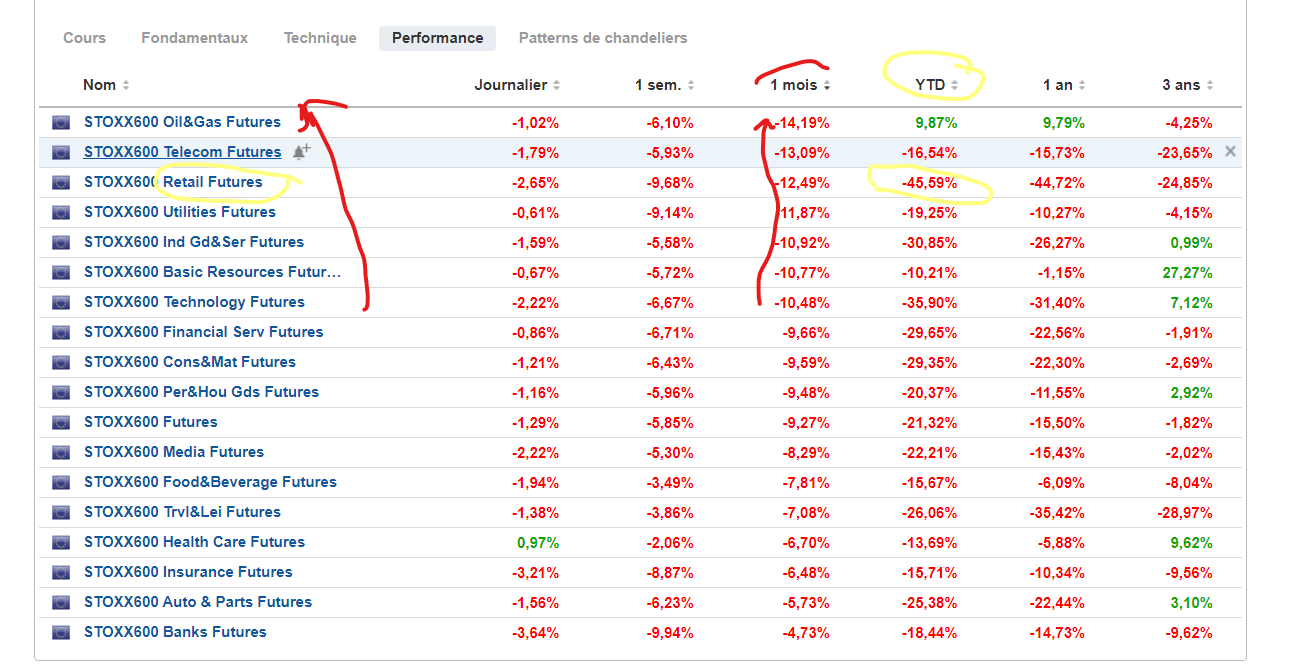Screen dimensions: 1306x670
Task: Open the STOXX600 Health Care Futures link
Action: [x=194, y=542]
